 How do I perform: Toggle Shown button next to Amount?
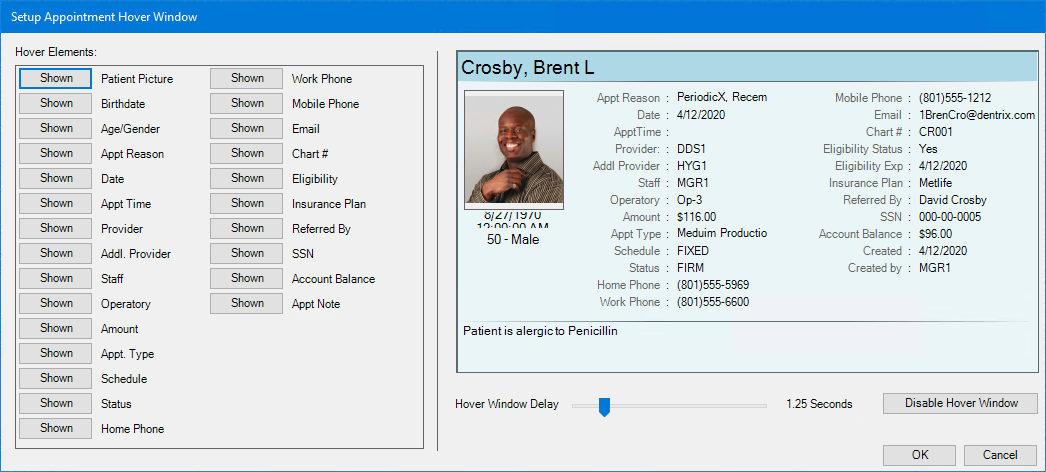tap(56, 328)
